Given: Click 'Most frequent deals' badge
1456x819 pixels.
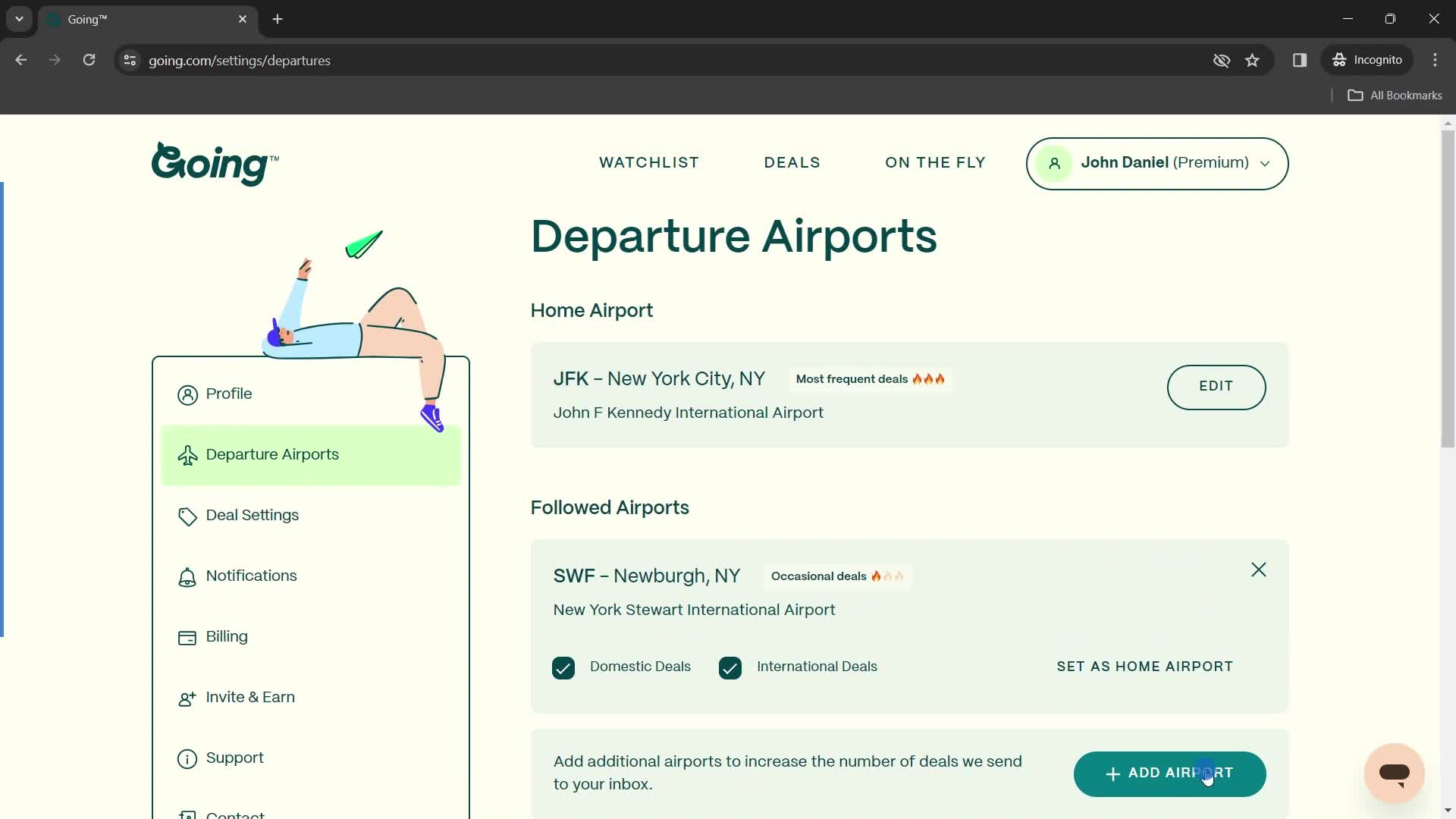Looking at the screenshot, I should 870,379.
